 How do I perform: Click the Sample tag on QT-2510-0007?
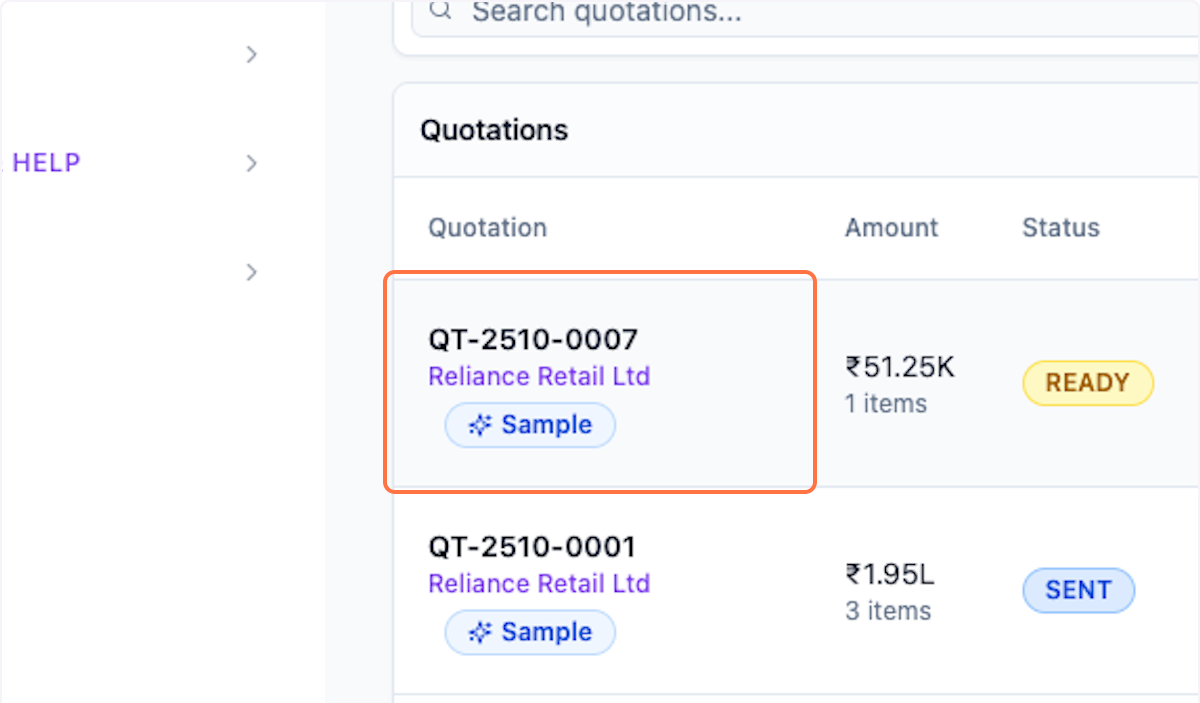(x=530, y=426)
